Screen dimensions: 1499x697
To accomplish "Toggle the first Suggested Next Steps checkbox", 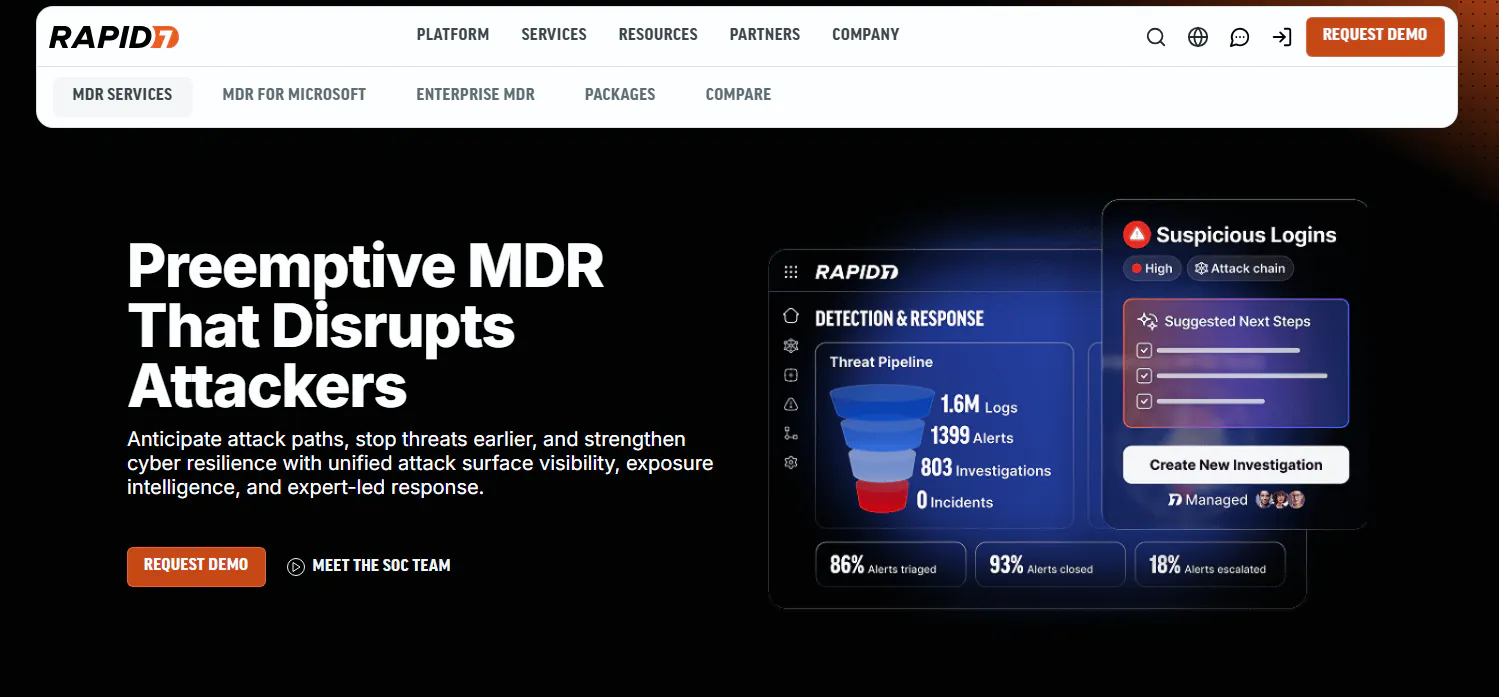I will point(1145,351).
